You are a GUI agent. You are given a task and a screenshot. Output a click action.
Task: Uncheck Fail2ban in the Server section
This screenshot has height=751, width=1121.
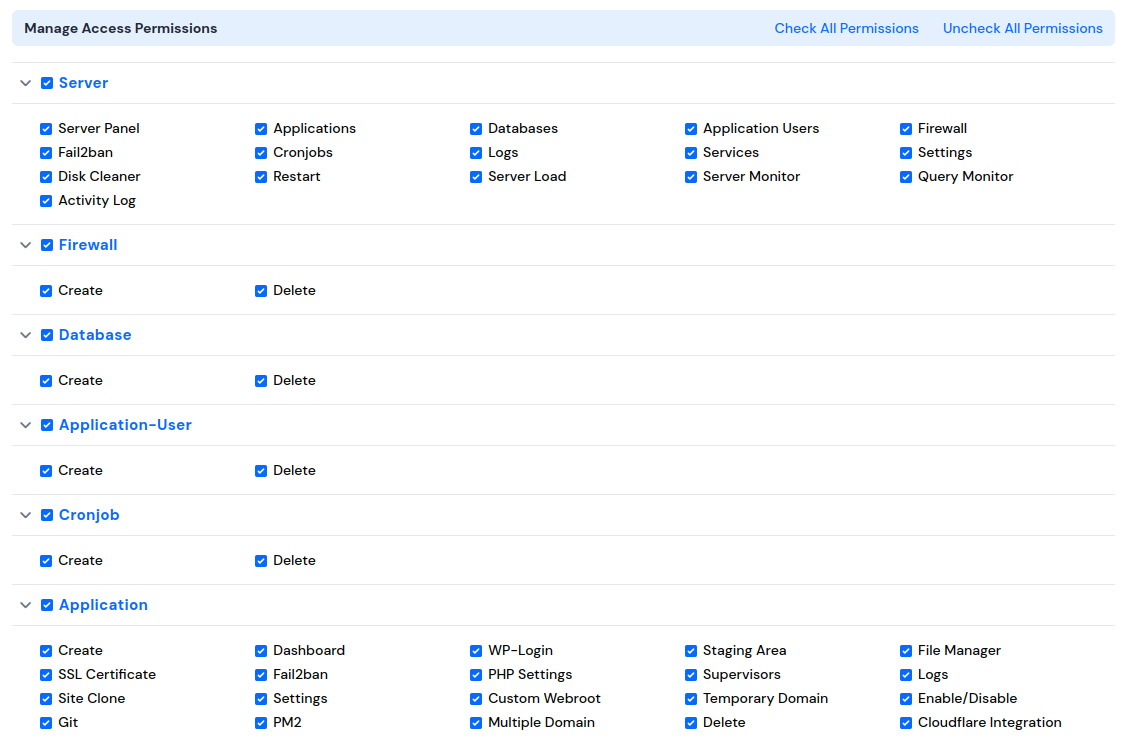[46, 153]
